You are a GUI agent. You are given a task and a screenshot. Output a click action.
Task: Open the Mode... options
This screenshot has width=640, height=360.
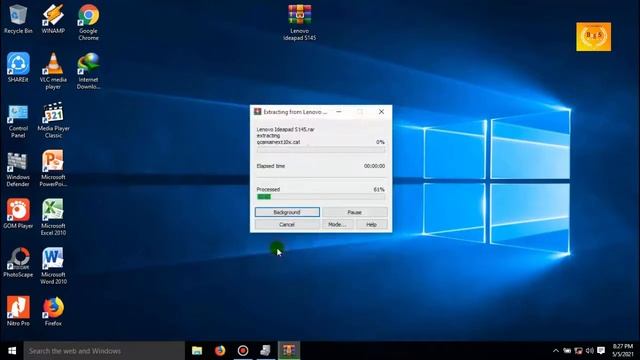337,224
